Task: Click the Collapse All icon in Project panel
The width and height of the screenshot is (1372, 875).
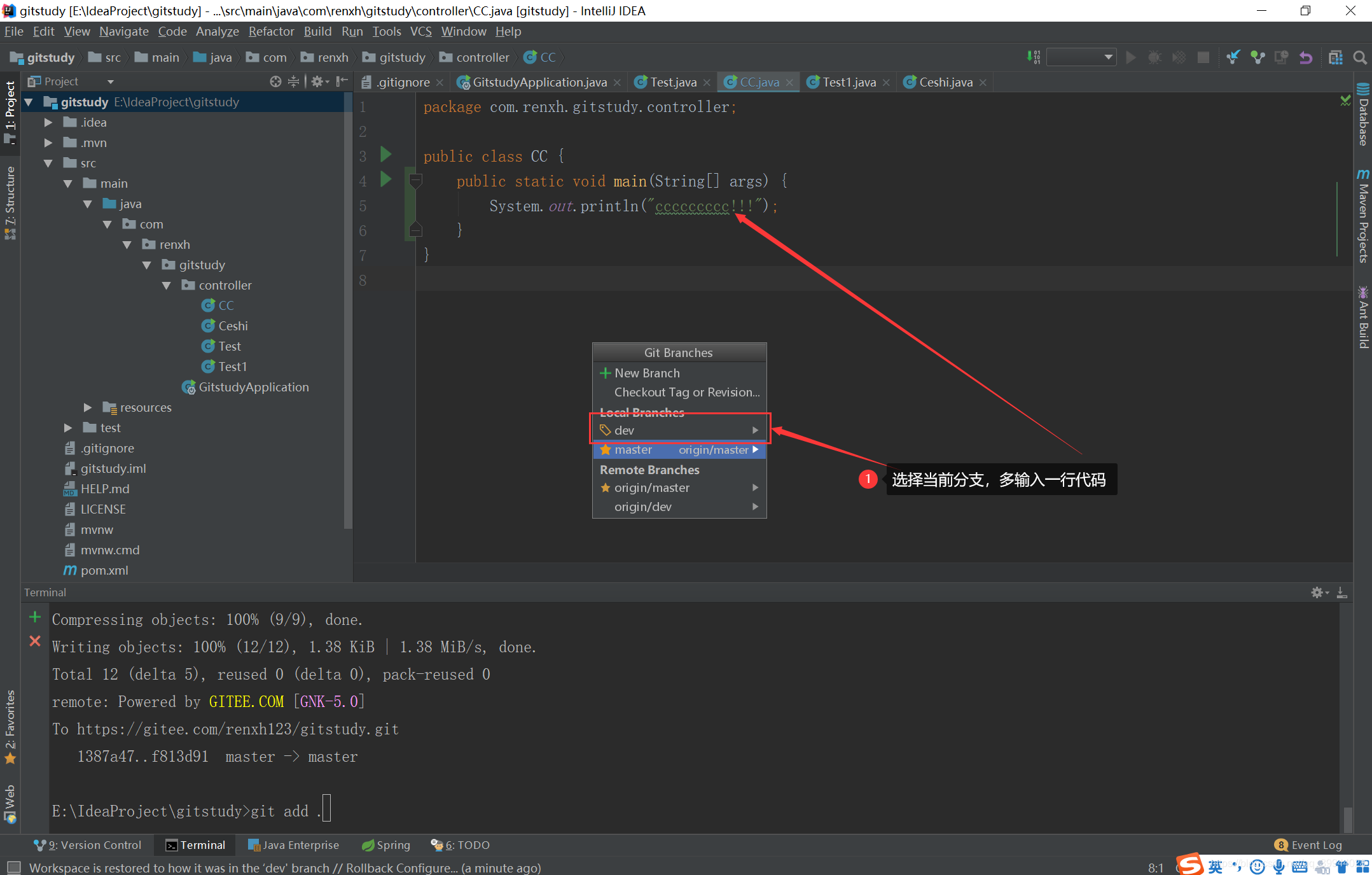Action: (293, 81)
